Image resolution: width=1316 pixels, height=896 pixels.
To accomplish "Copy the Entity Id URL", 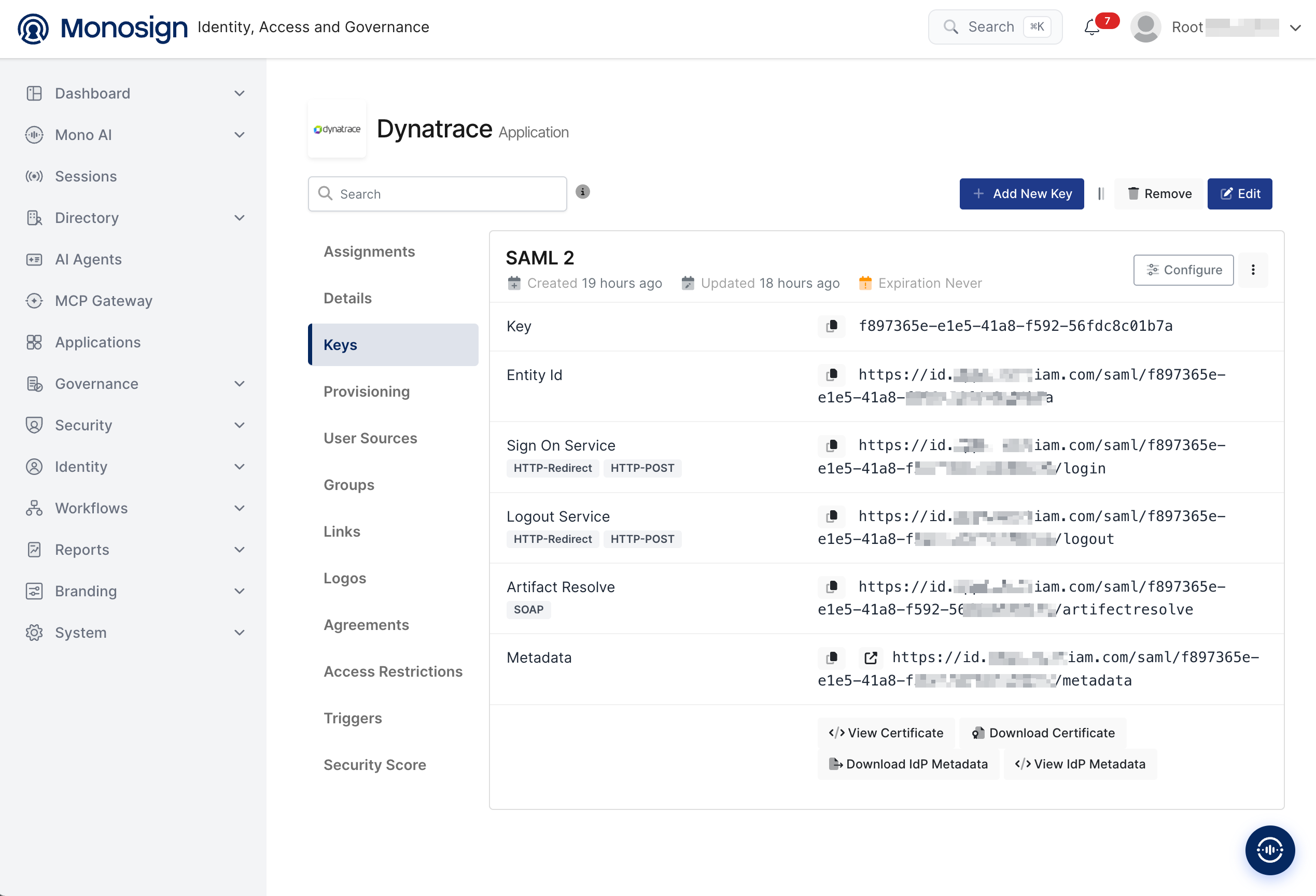I will (832, 375).
